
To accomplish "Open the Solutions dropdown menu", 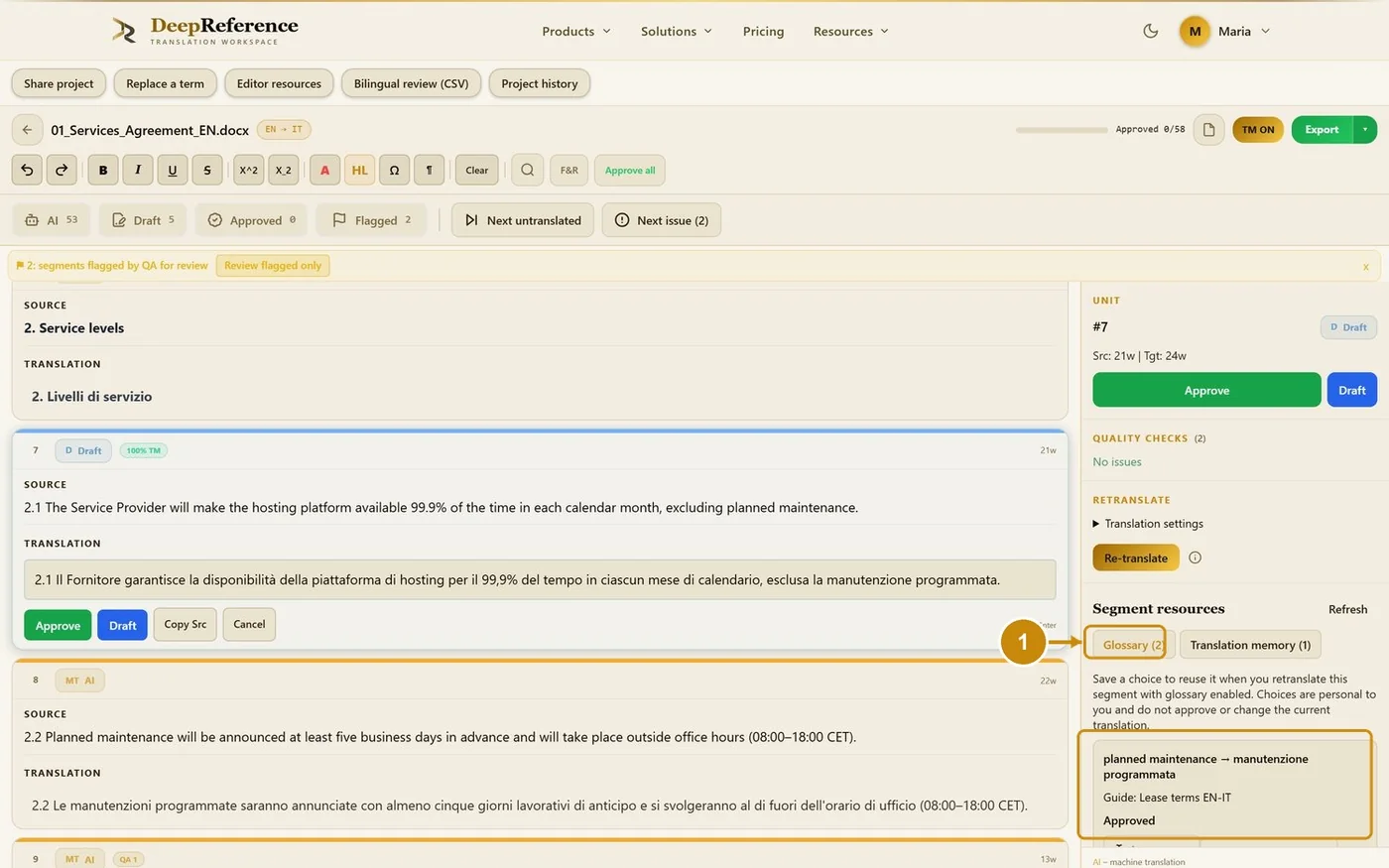I will 677,31.
